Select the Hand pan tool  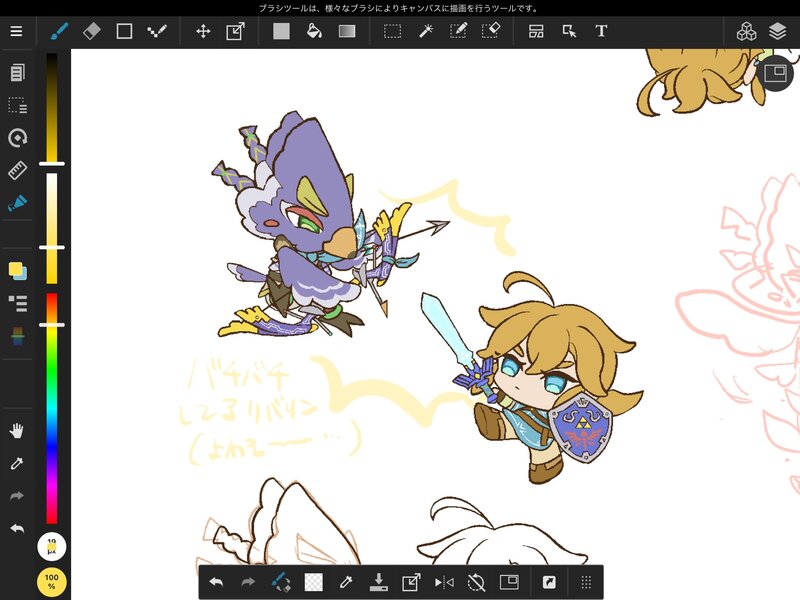17,431
